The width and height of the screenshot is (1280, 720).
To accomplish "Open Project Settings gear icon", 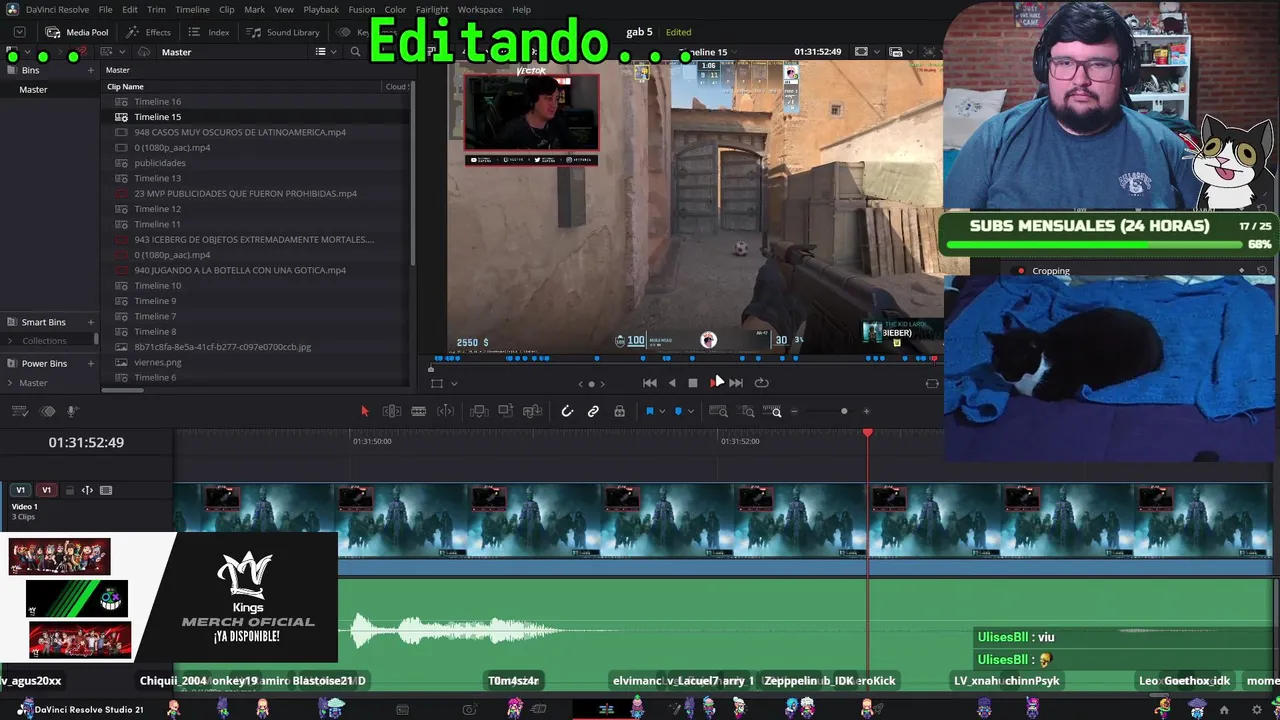I will pos(1257,710).
